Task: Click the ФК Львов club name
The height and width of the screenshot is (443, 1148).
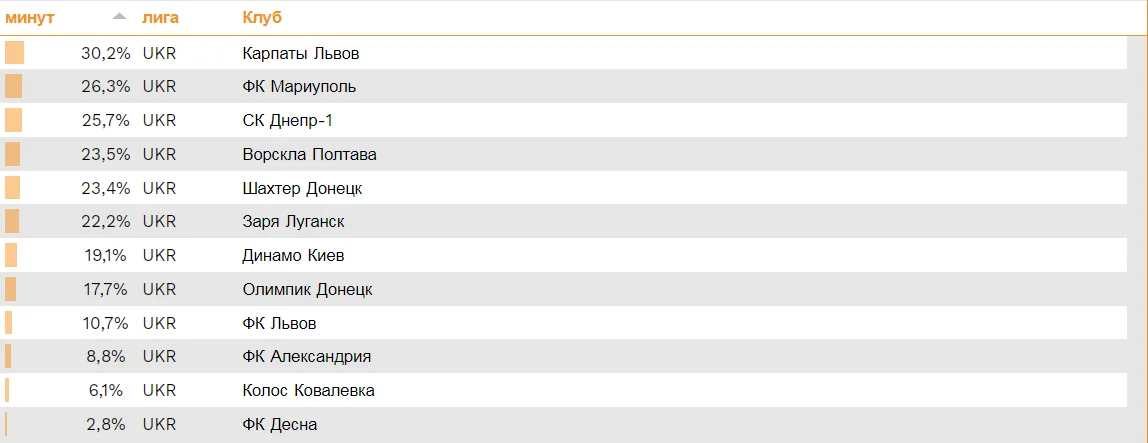Action: pyautogui.click(x=279, y=323)
